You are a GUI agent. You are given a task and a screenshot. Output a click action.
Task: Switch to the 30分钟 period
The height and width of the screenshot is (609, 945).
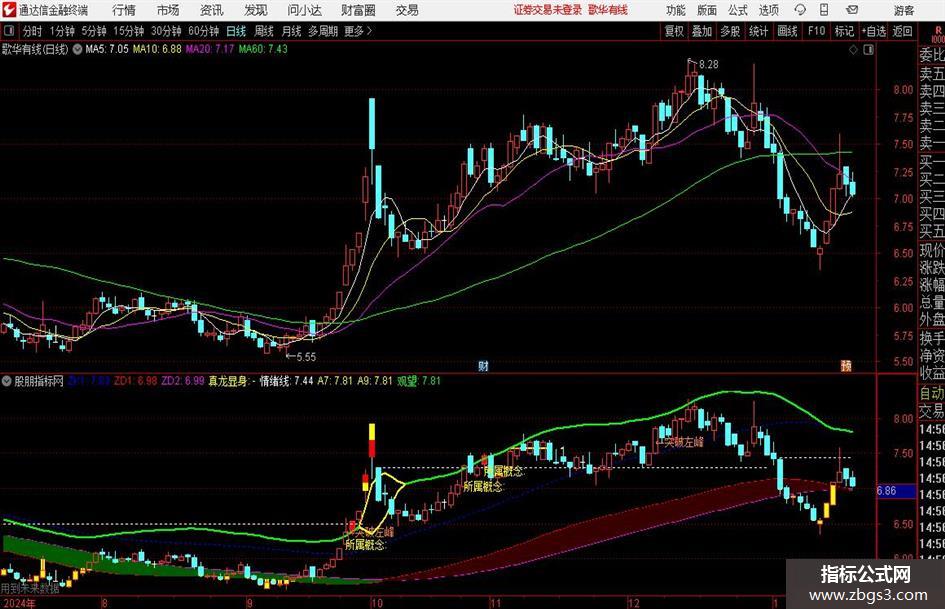click(166, 31)
